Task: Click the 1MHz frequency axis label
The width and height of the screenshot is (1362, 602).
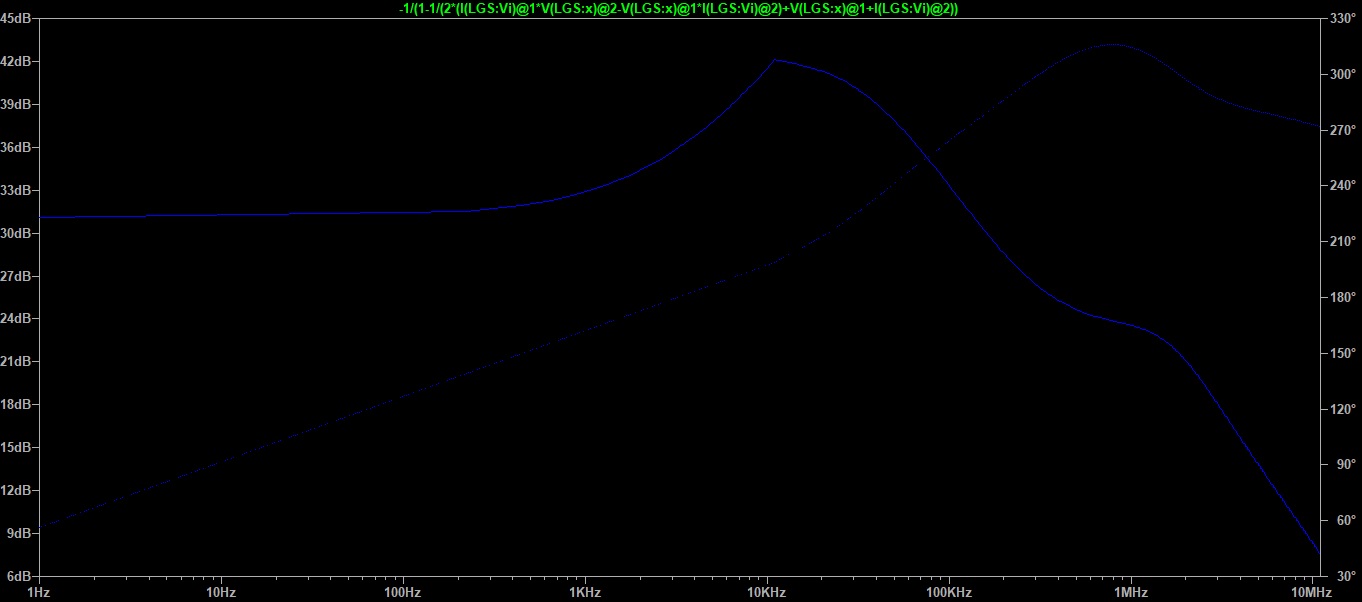Action: [1131, 593]
